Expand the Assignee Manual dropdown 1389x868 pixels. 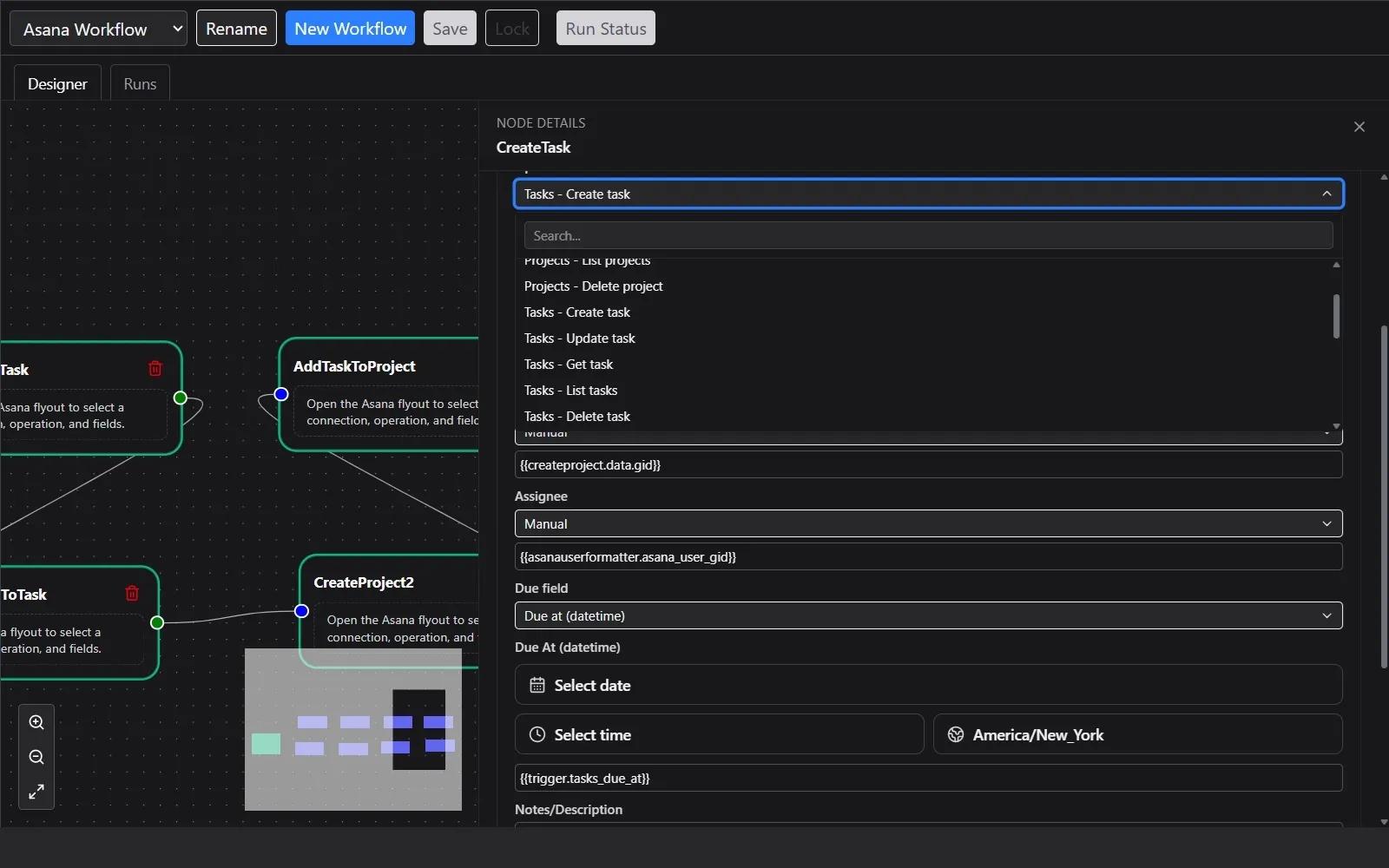pyautogui.click(x=928, y=524)
